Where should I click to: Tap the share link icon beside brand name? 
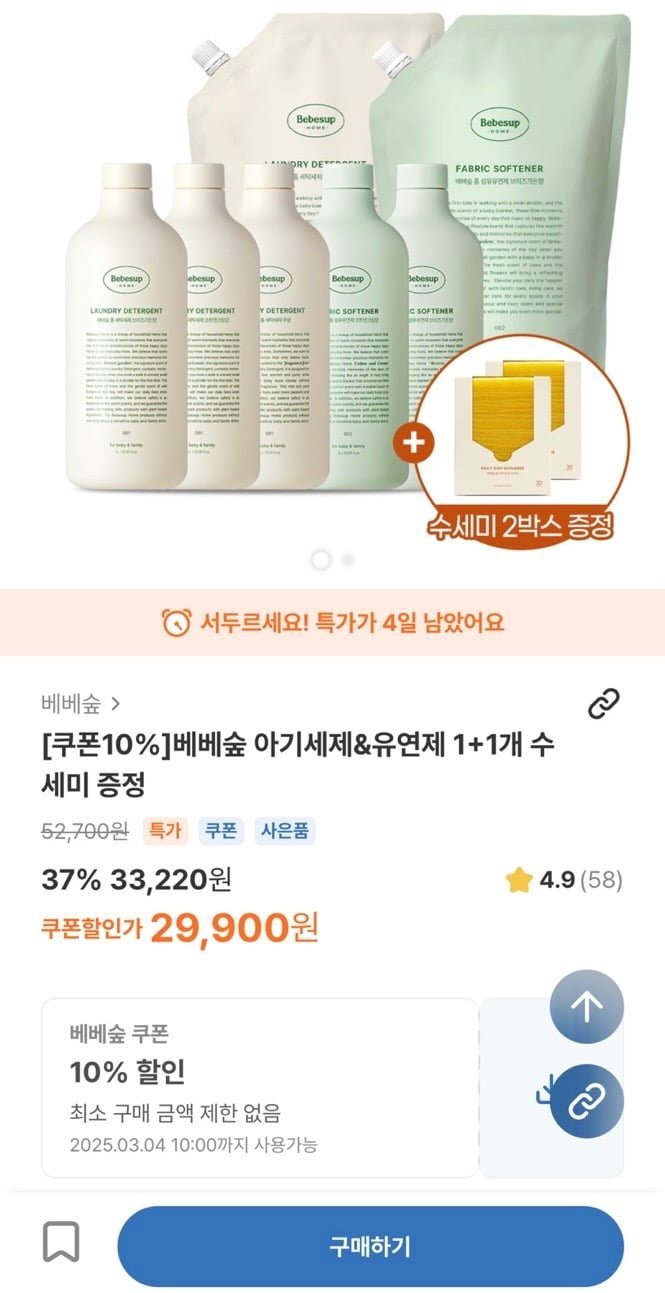coord(603,704)
